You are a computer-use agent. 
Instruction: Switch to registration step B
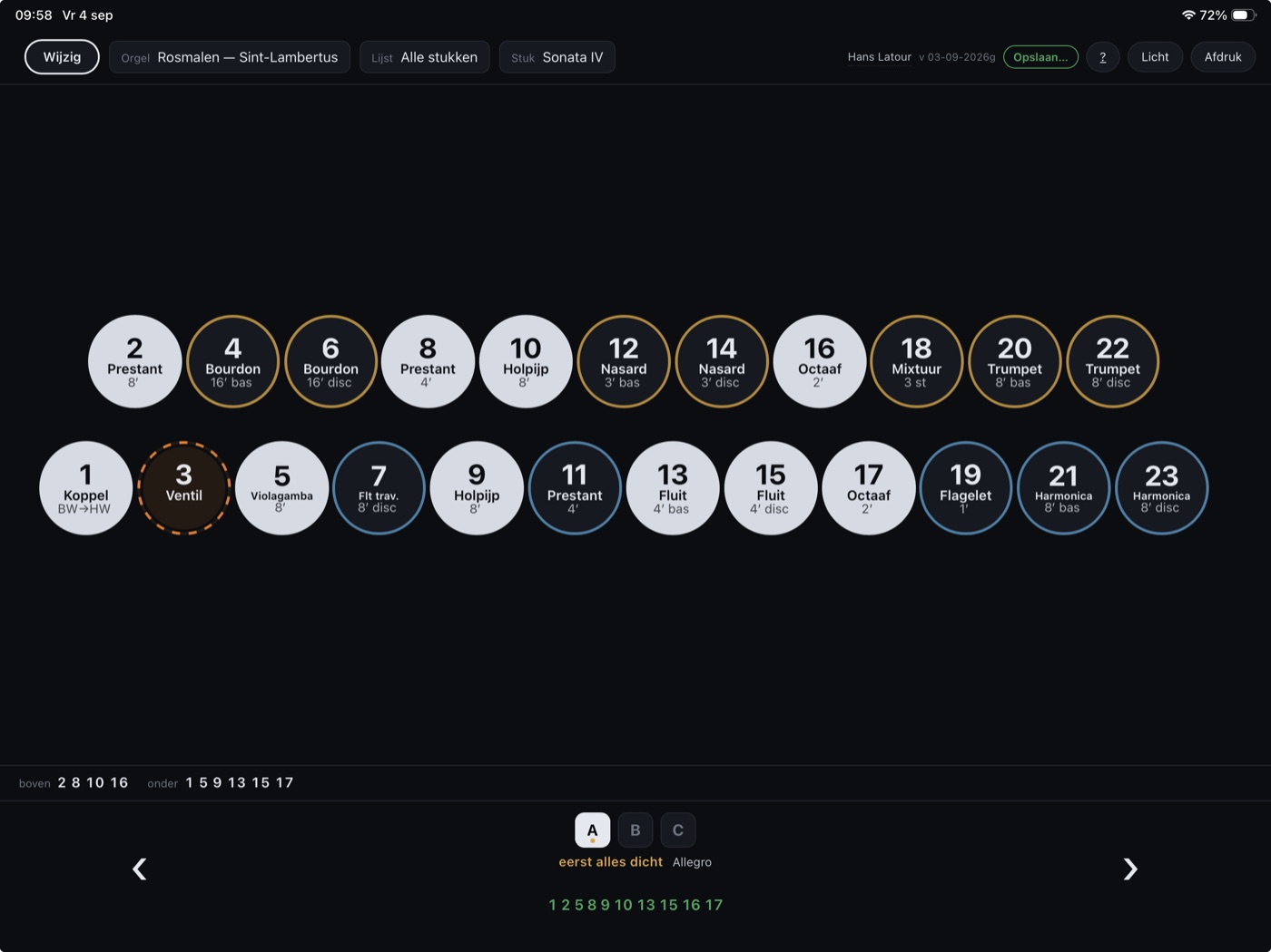(635, 829)
